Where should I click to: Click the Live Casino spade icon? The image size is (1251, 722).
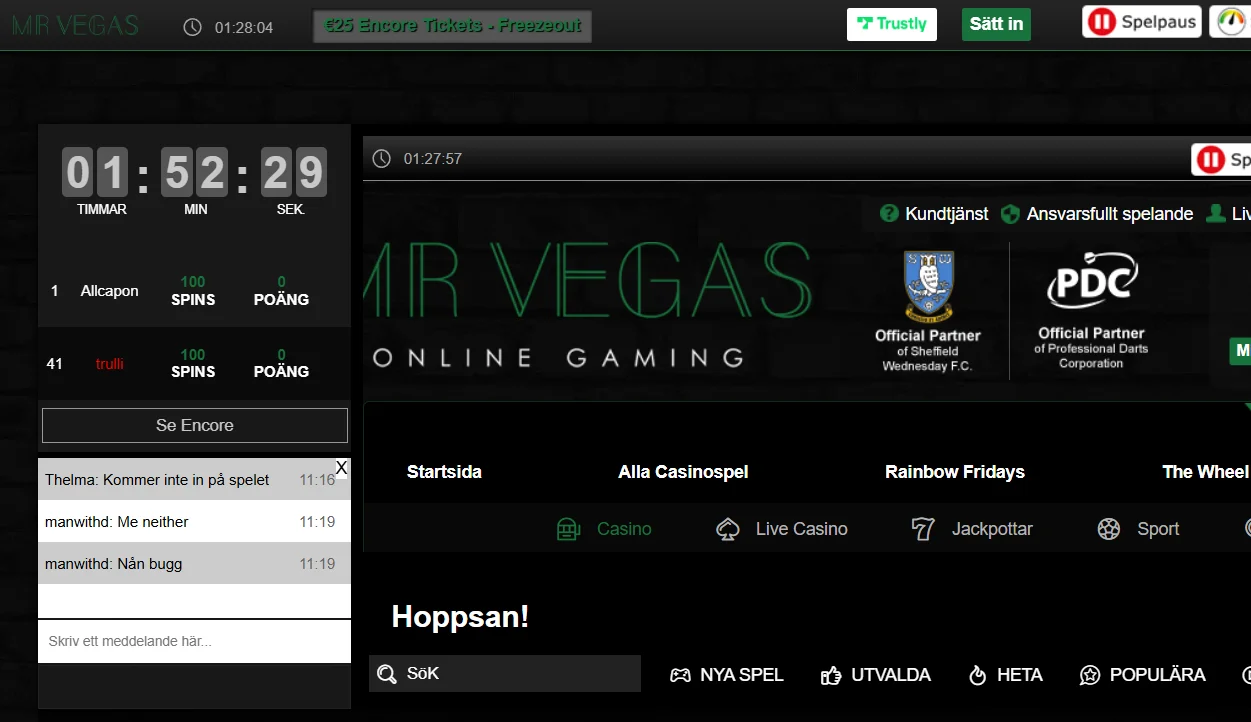click(x=728, y=529)
